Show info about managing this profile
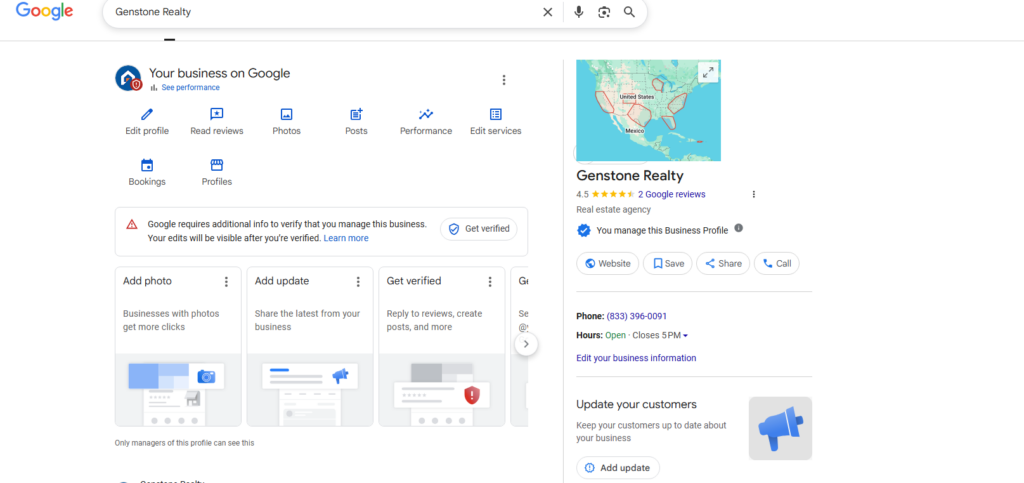 (739, 228)
